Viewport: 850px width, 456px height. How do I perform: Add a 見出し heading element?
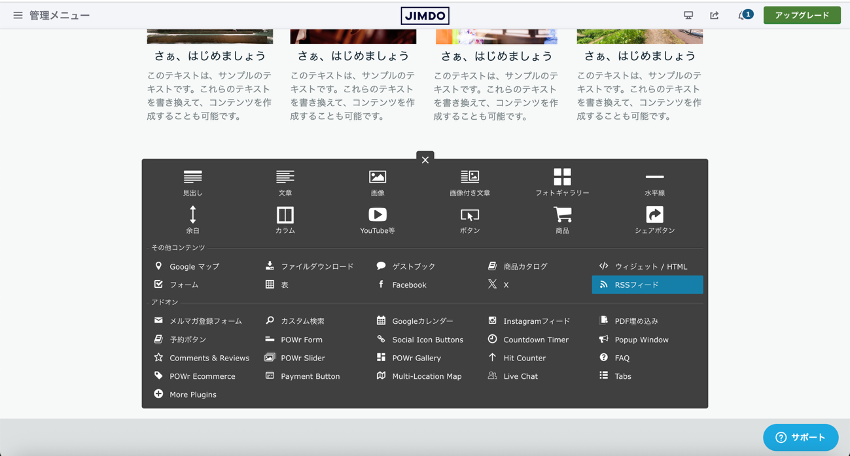coord(192,183)
